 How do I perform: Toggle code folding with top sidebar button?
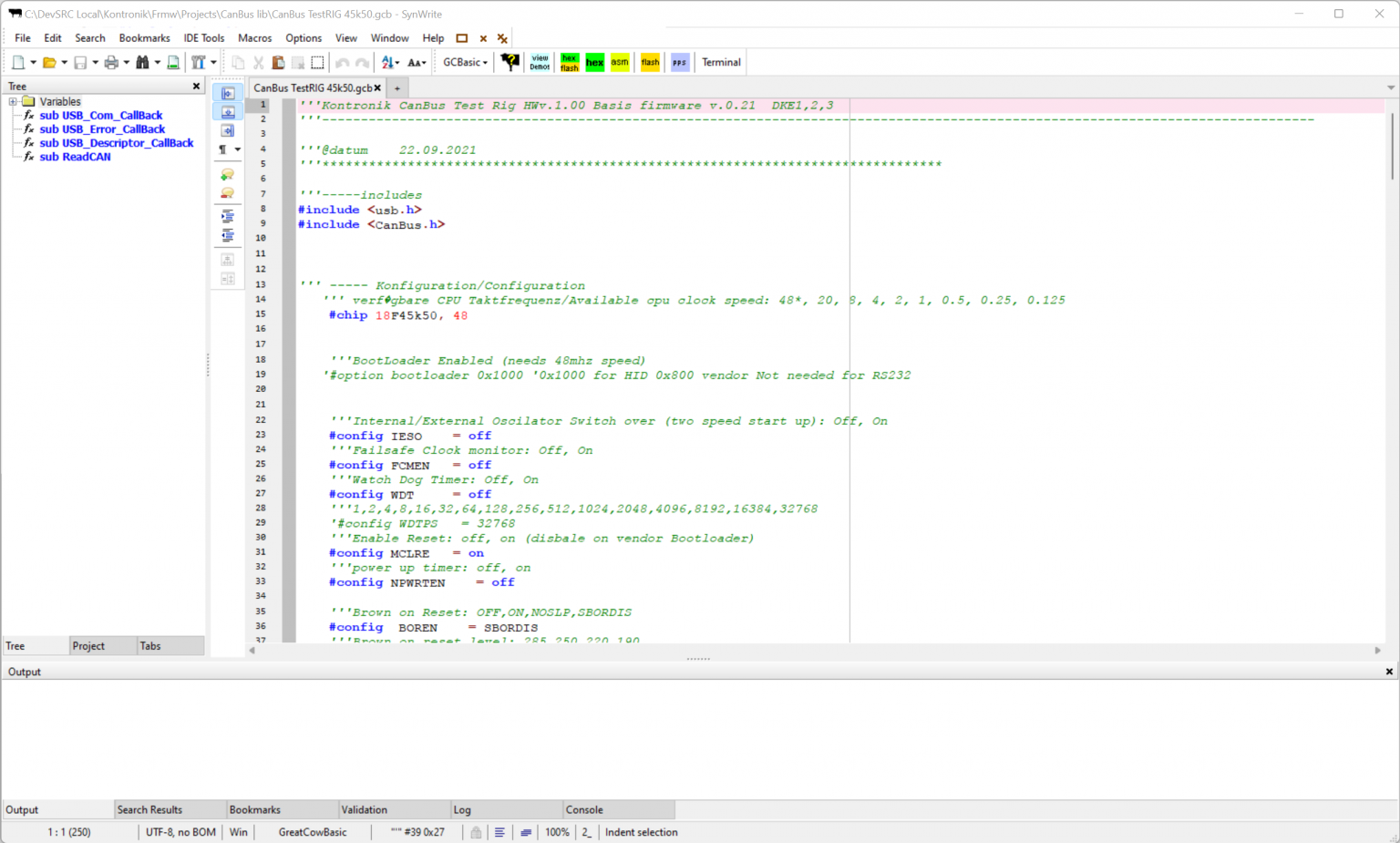[227, 92]
